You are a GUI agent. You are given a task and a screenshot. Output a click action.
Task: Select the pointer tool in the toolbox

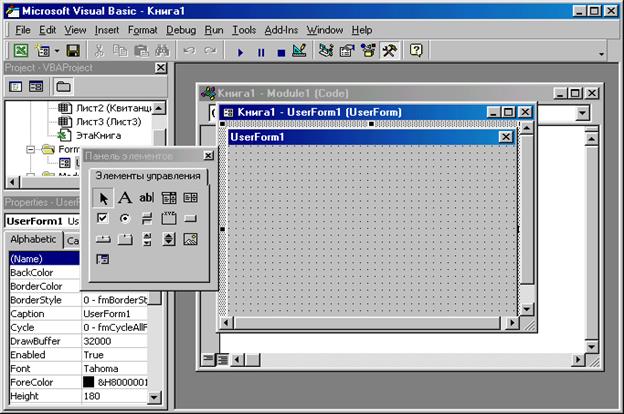tap(103, 198)
